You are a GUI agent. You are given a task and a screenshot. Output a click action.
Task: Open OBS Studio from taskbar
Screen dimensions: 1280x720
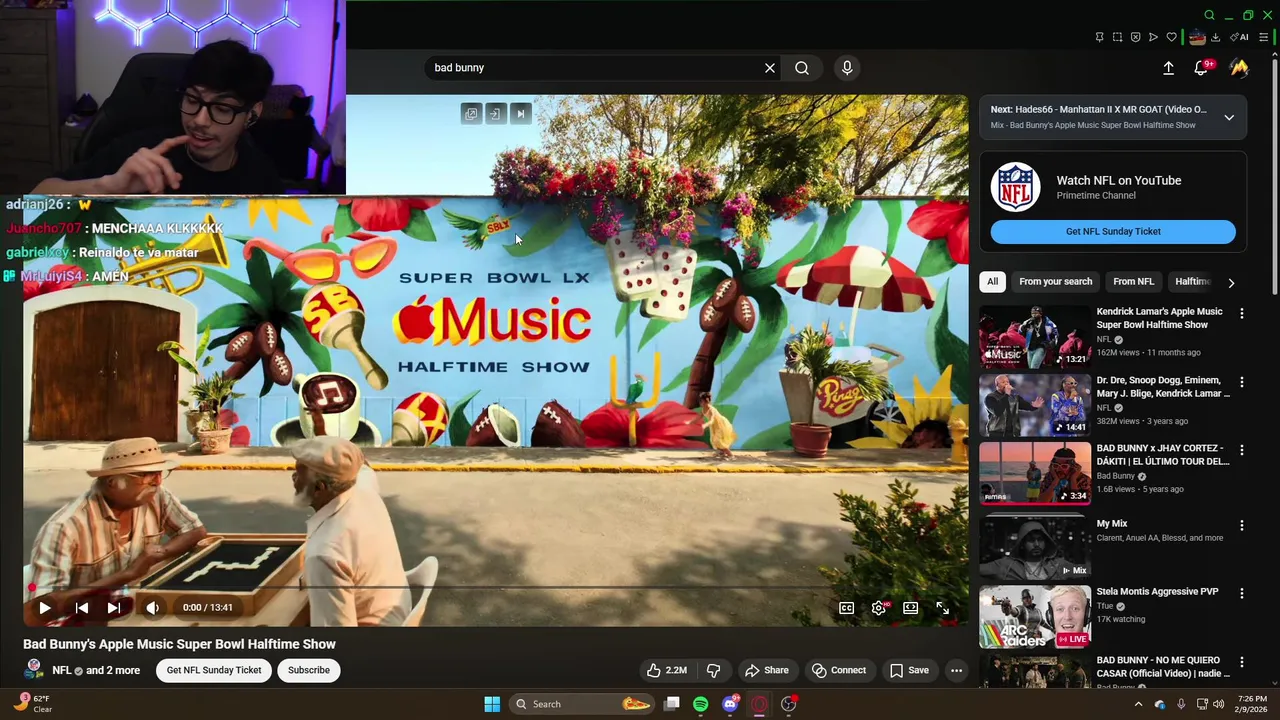click(788, 704)
